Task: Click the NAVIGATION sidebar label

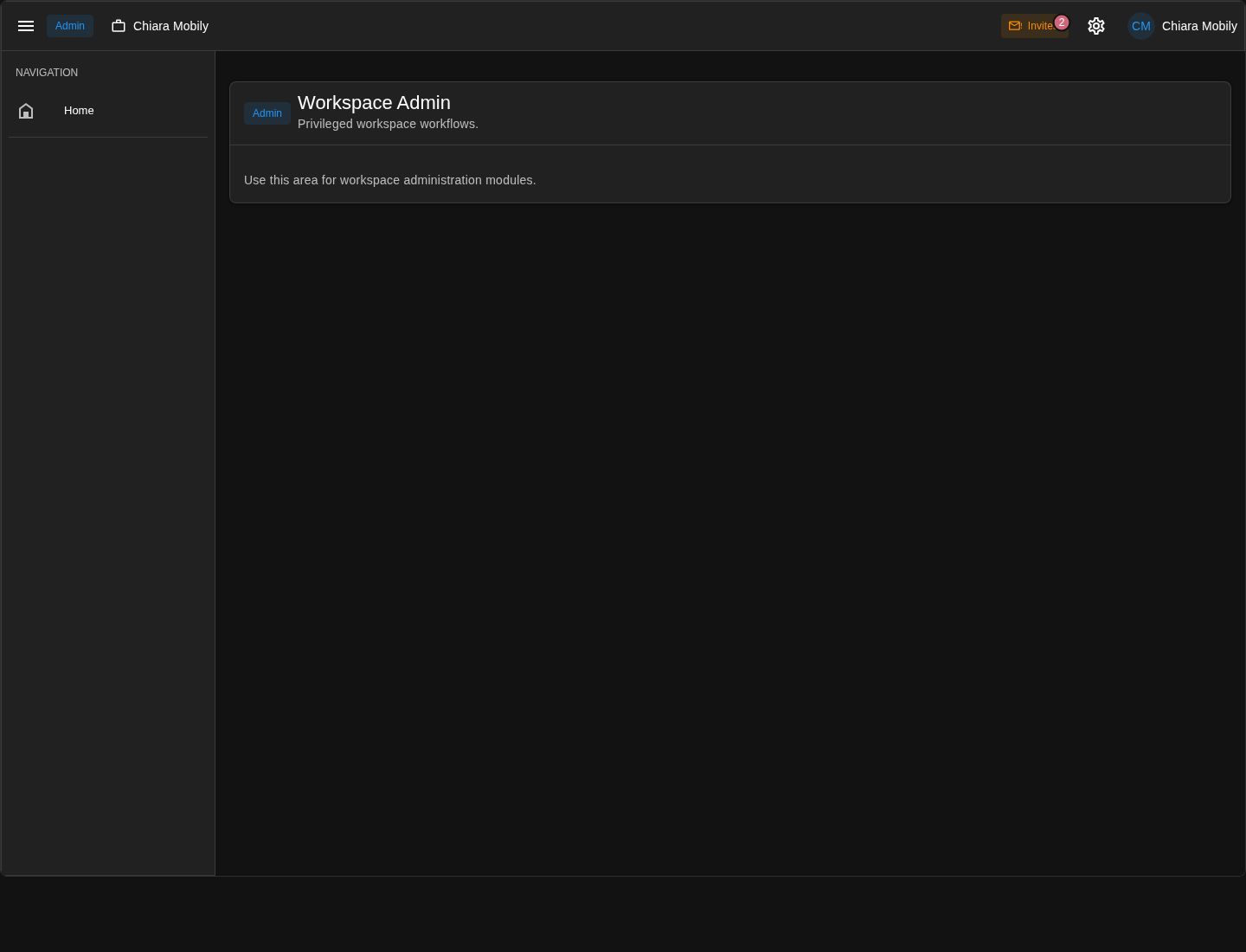Action: 47,73
